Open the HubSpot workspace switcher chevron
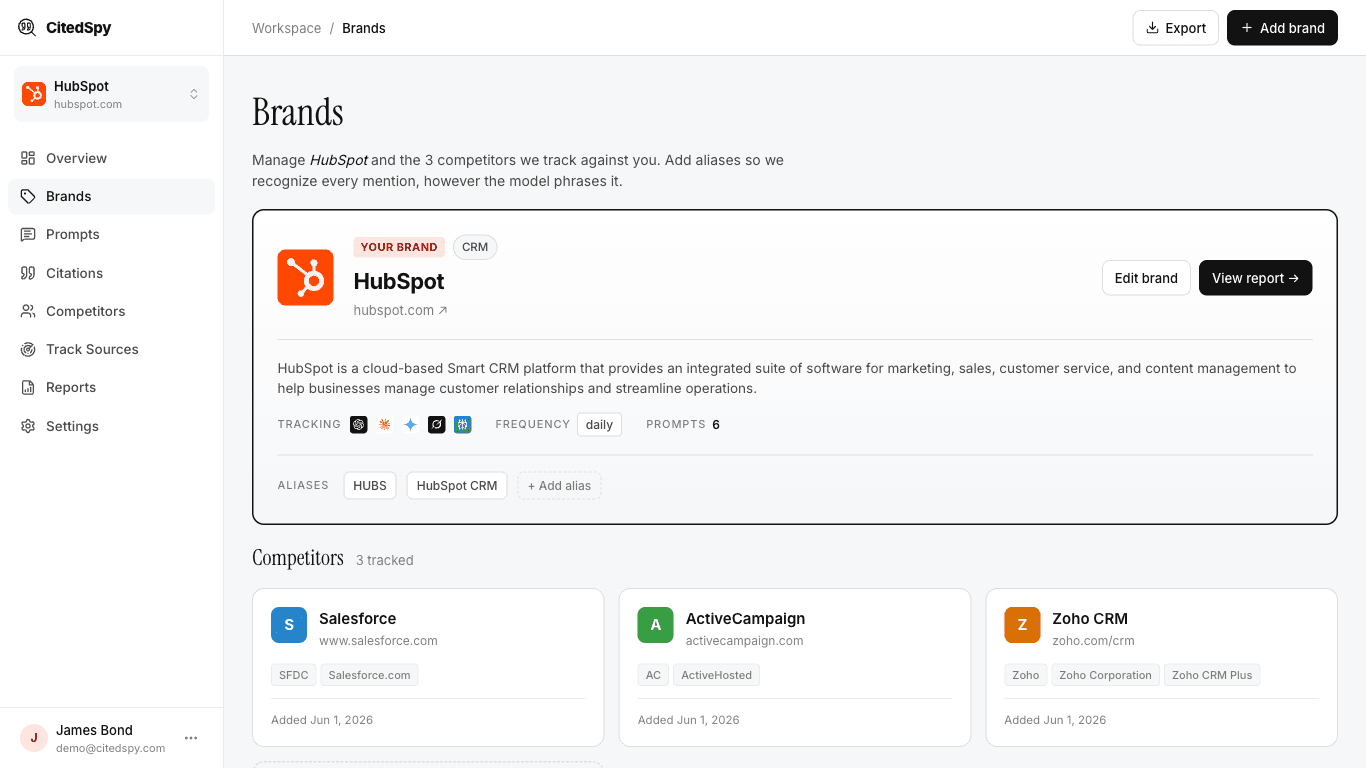This screenshot has width=1366, height=768. coord(194,94)
